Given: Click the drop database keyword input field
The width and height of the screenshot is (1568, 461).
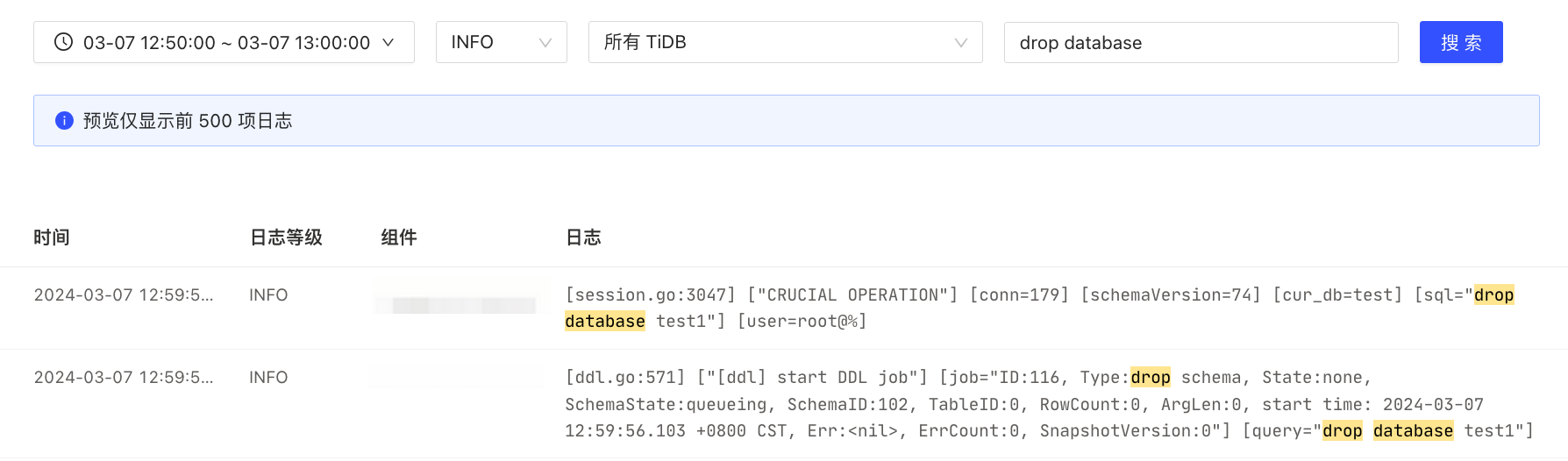Looking at the screenshot, I should 1201,43.
